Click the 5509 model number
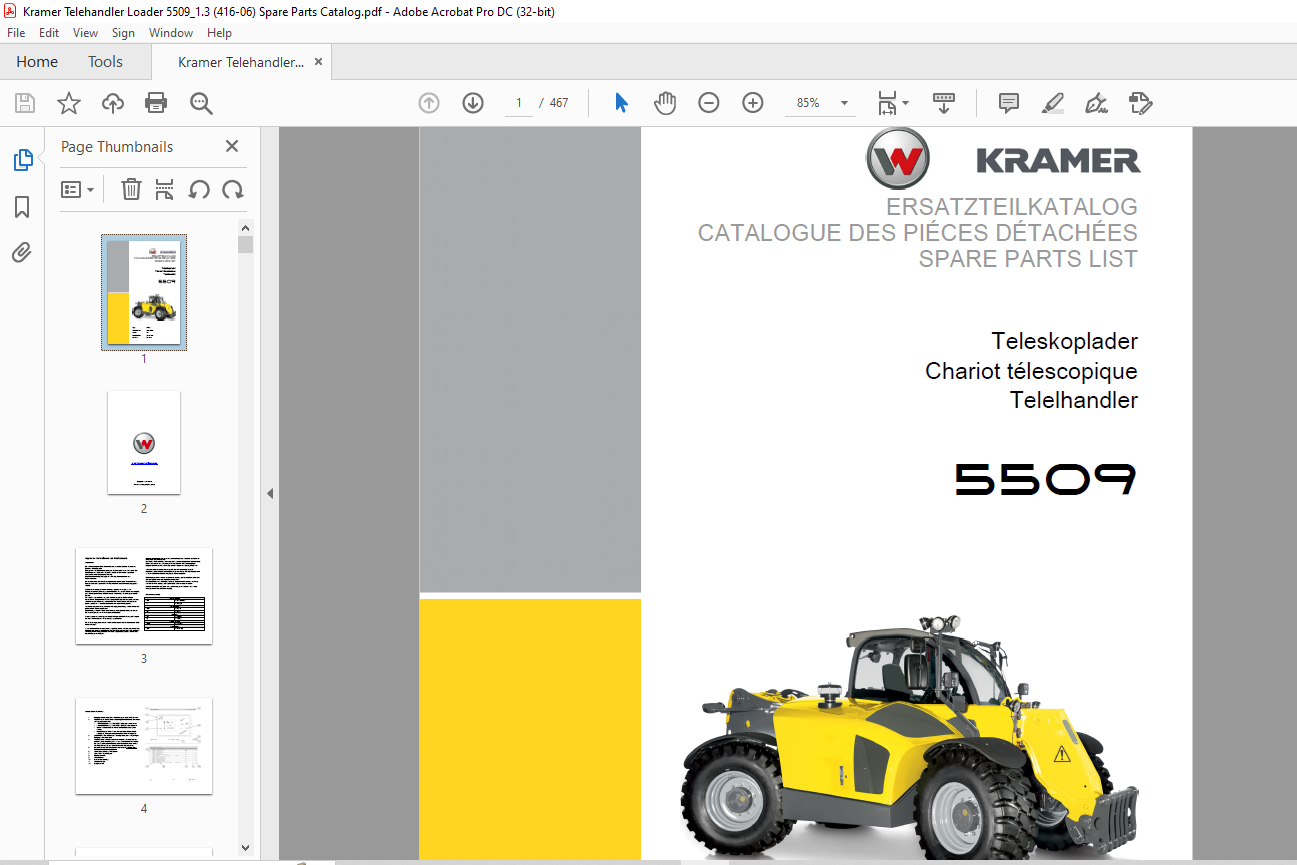Screen dimensions: 1297x865 click(x=1046, y=479)
